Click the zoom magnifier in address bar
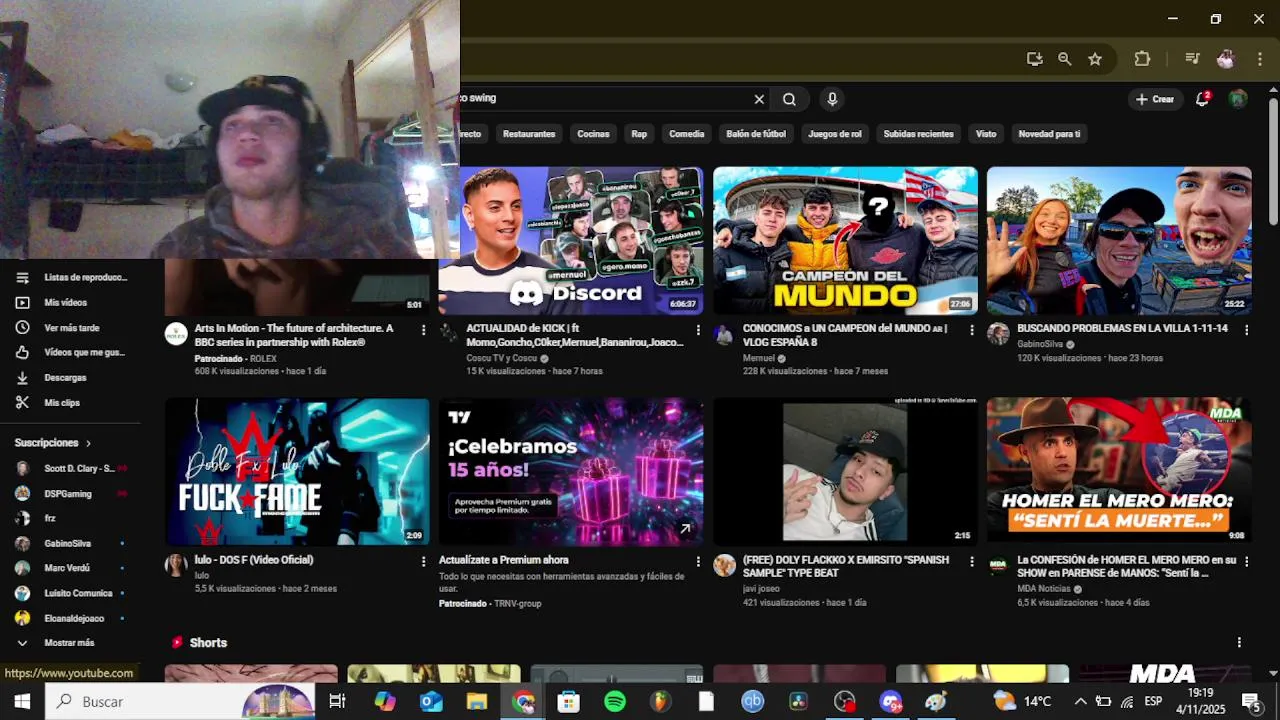The image size is (1280, 720). click(1065, 59)
